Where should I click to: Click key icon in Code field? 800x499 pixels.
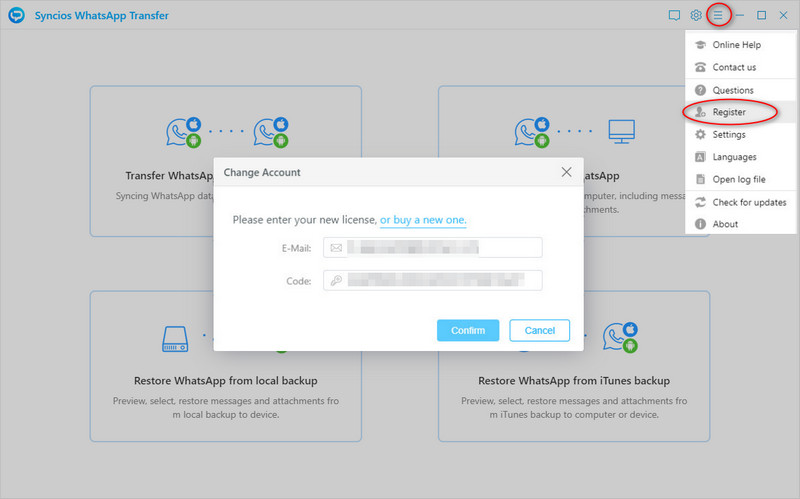336,280
